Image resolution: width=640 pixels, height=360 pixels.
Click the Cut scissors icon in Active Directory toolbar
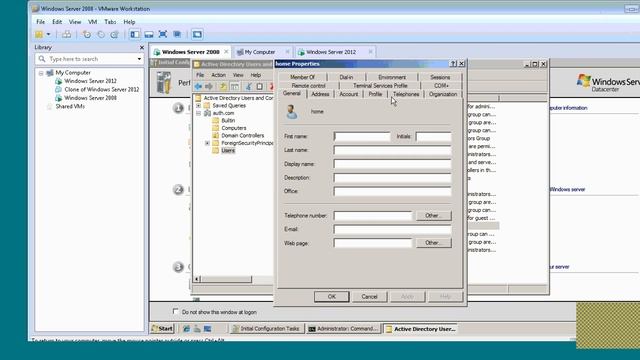[248, 87]
